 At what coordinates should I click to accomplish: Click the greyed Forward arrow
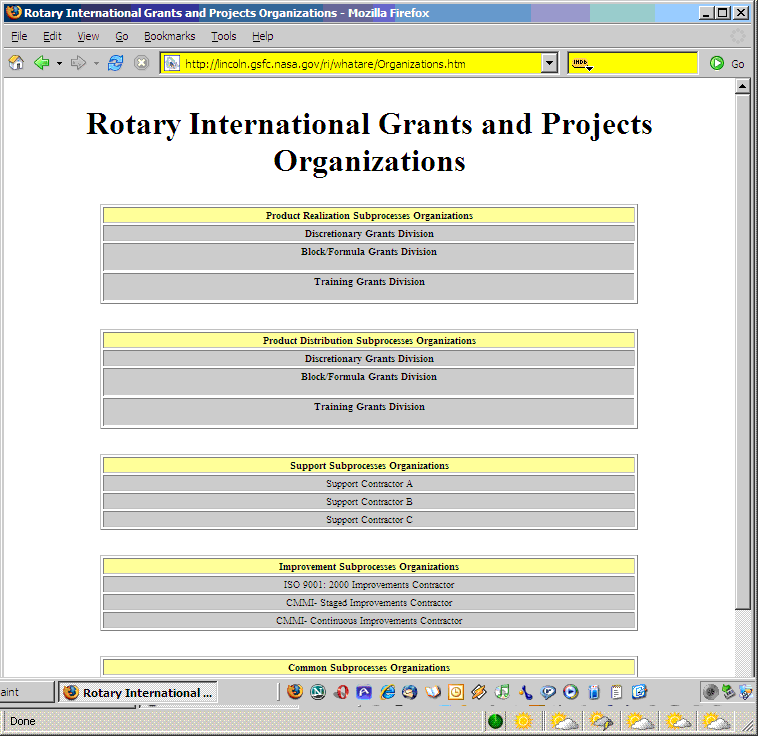click(78, 63)
